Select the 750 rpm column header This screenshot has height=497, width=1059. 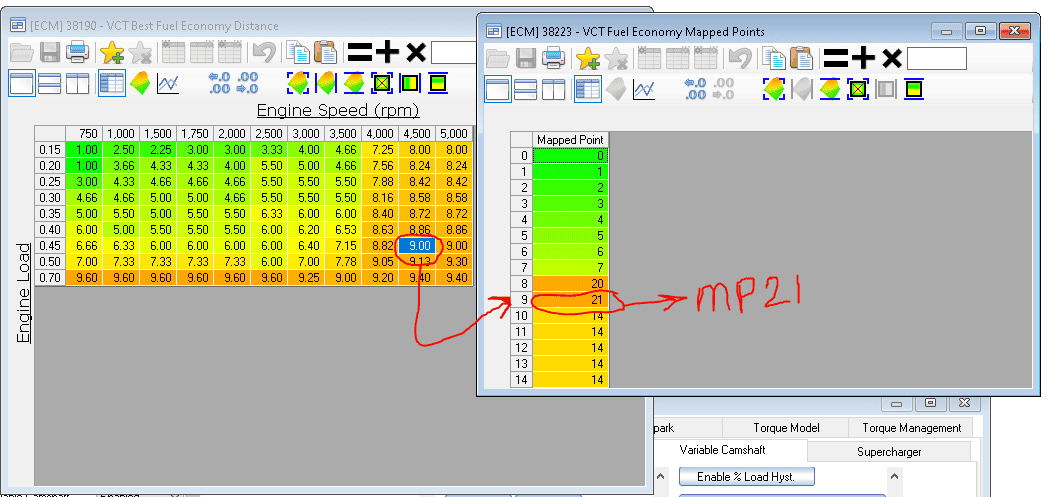84,134
